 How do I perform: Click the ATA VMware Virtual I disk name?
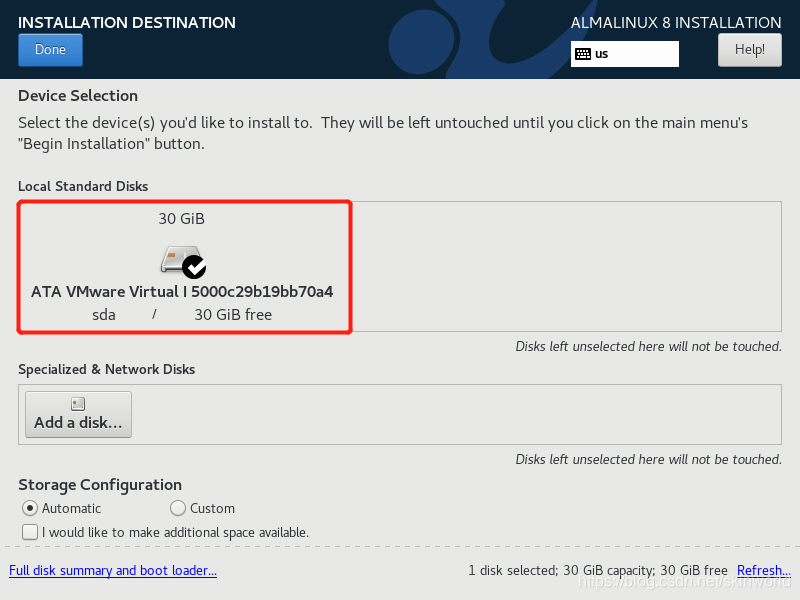point(182,291)
